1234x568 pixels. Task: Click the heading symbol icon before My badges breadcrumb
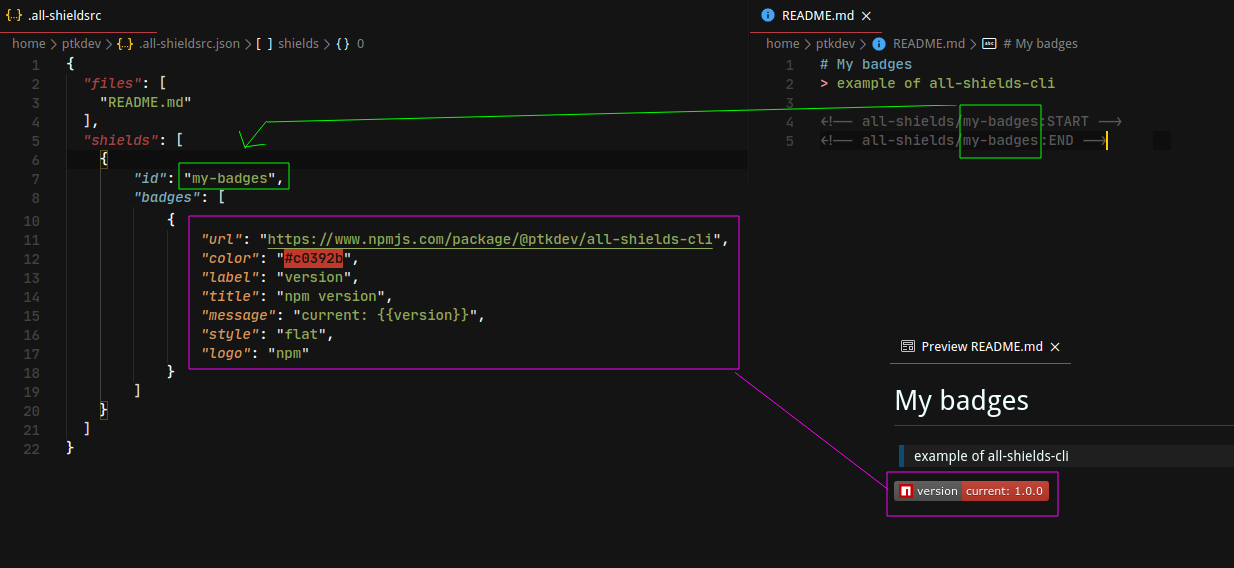(x=989, y=44)
